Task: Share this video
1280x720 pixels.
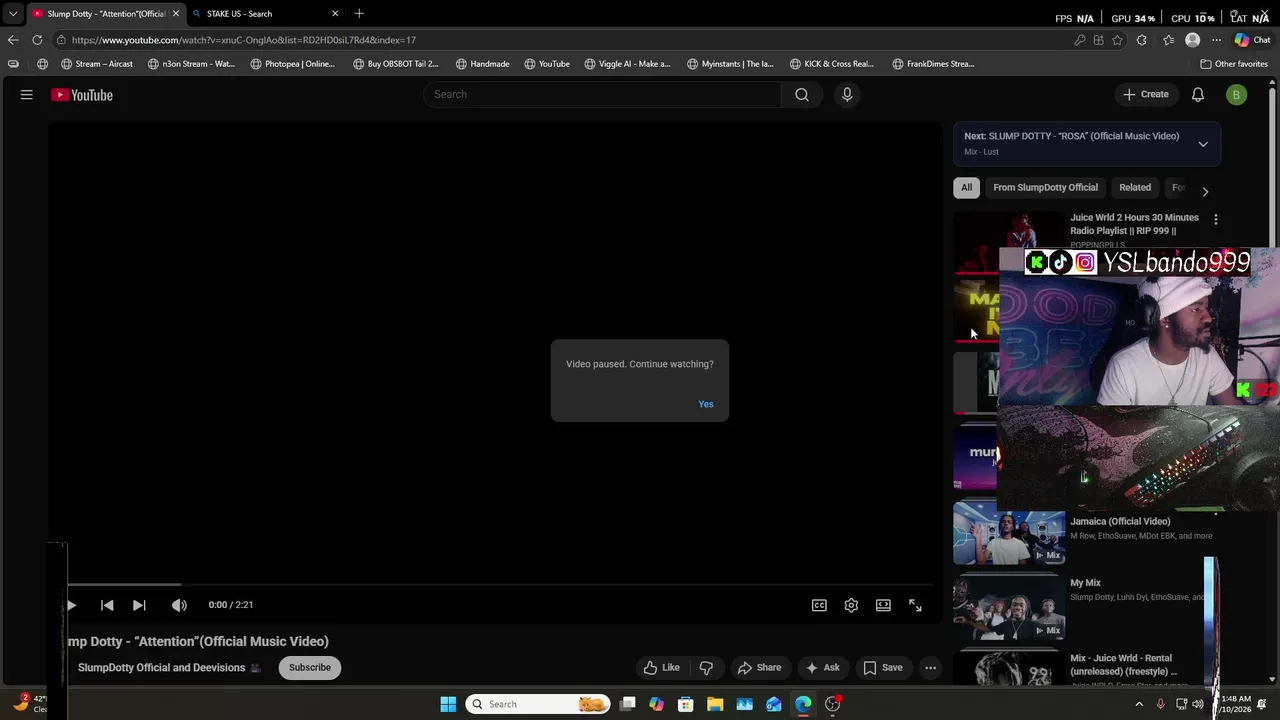Action: pos(759,667)
